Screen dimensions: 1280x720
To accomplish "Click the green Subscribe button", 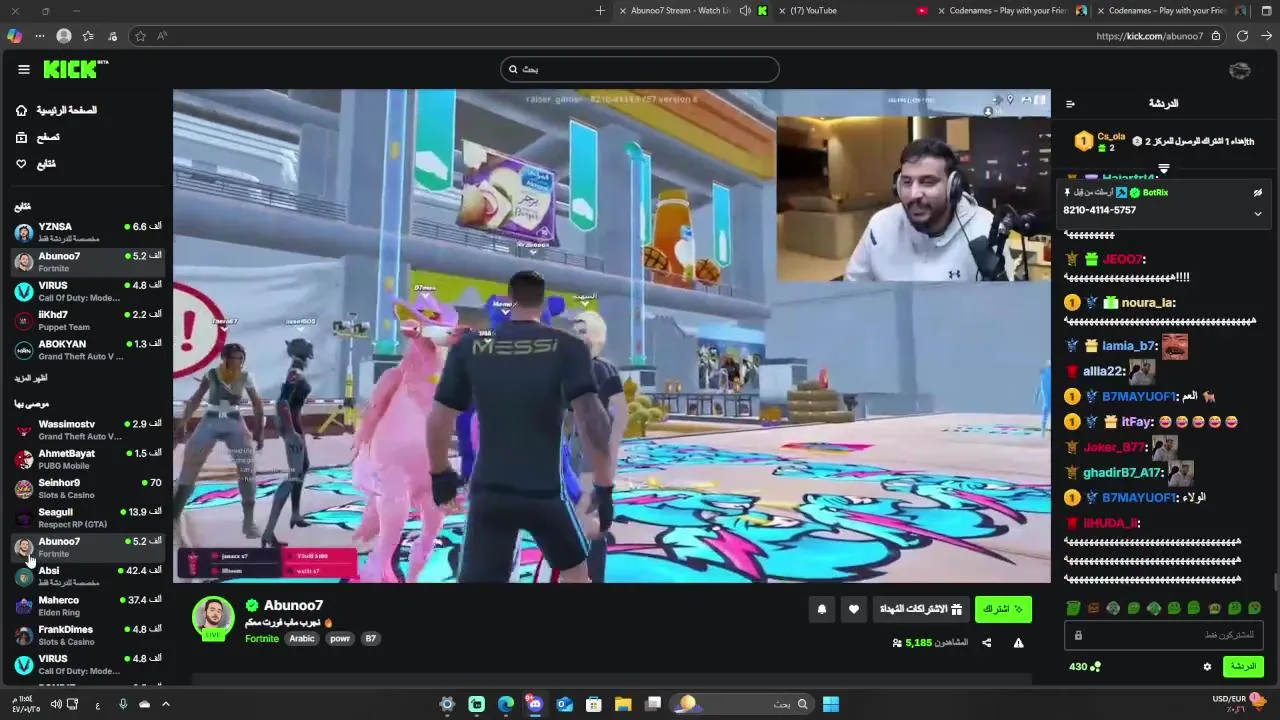I will [1002, 609].
